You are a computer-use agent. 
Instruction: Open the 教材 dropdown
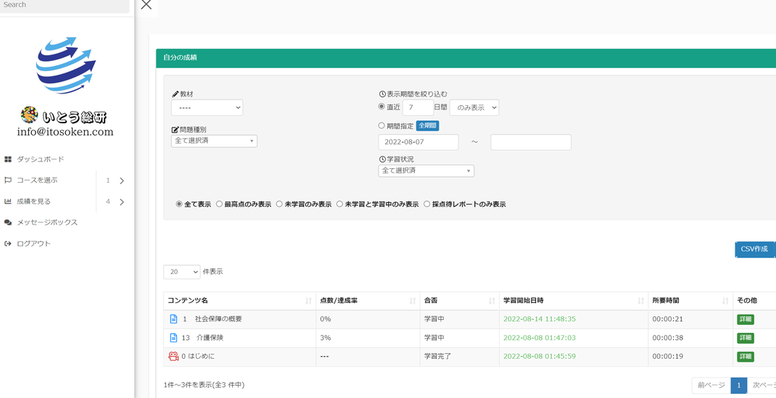tap(207, 107)
